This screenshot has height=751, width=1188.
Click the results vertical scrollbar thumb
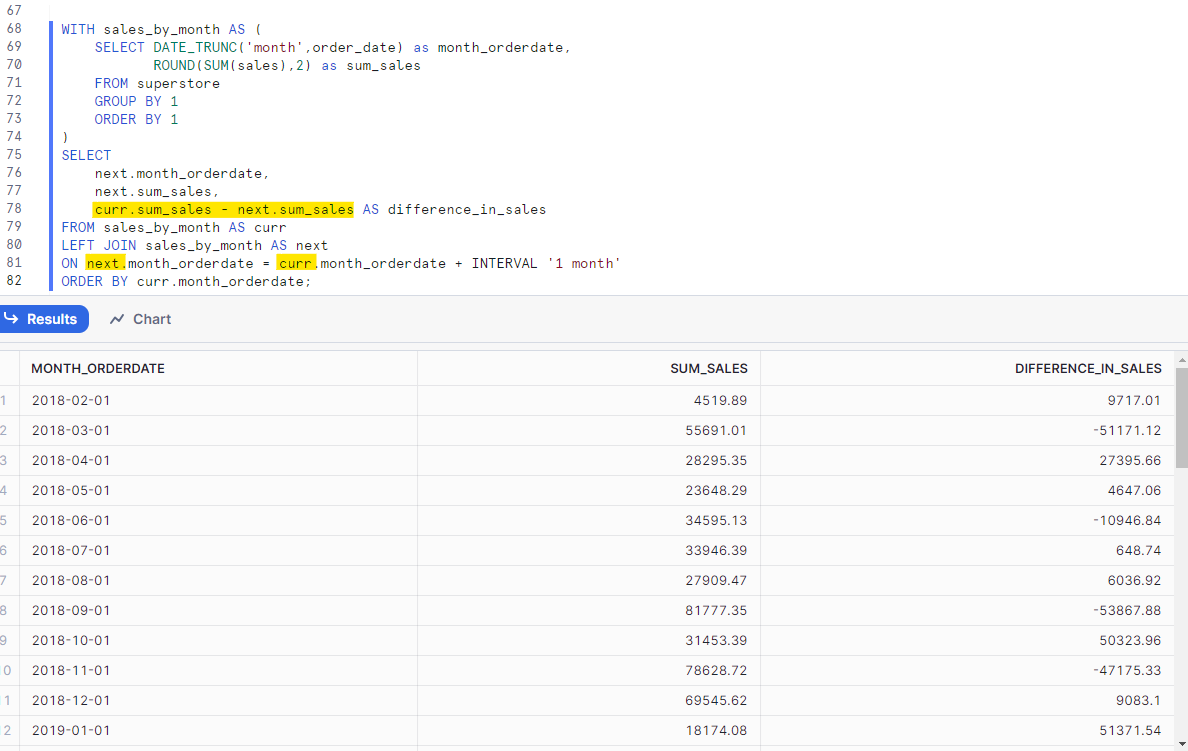click(x=1181, y=410)
